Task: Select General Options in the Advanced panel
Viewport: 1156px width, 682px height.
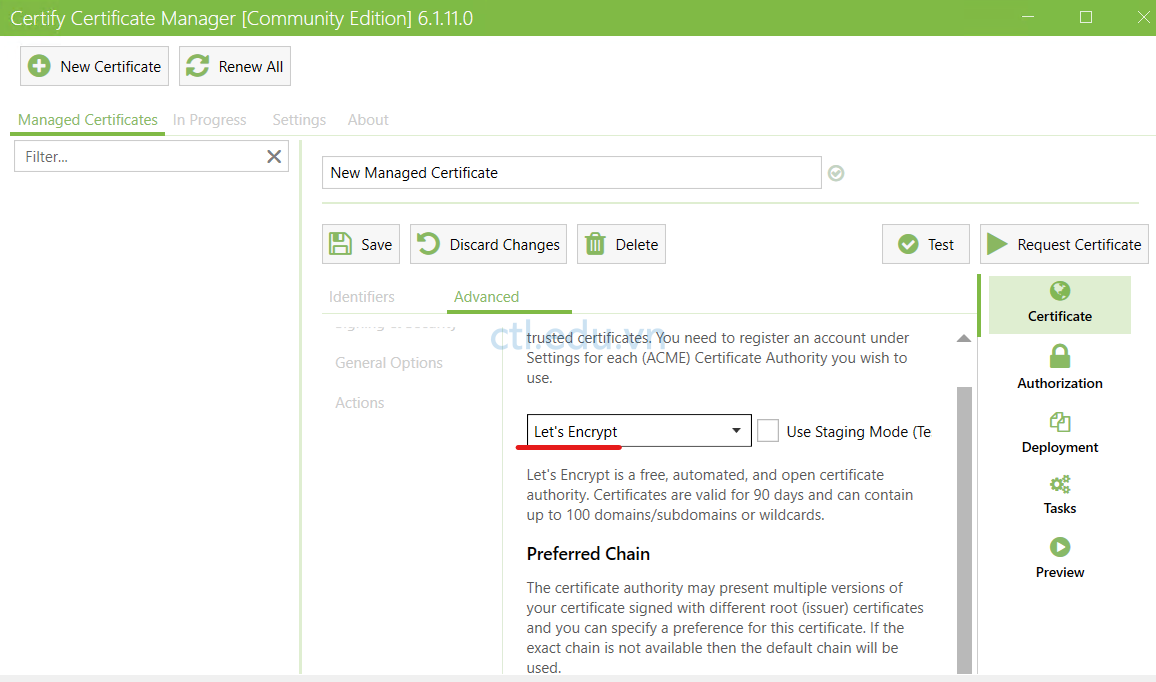Action: click(388, 362)
